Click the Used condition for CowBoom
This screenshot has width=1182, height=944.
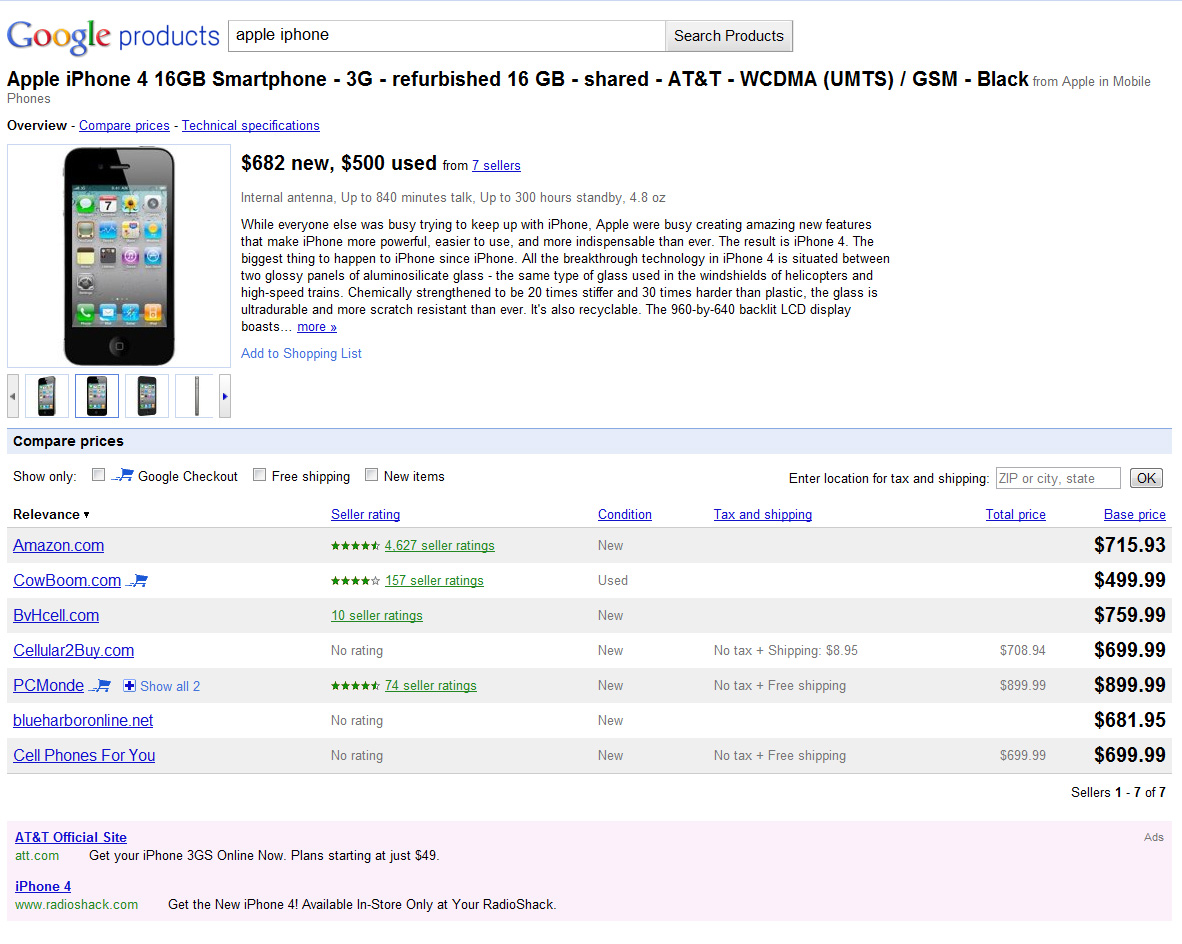click(613, 581)
